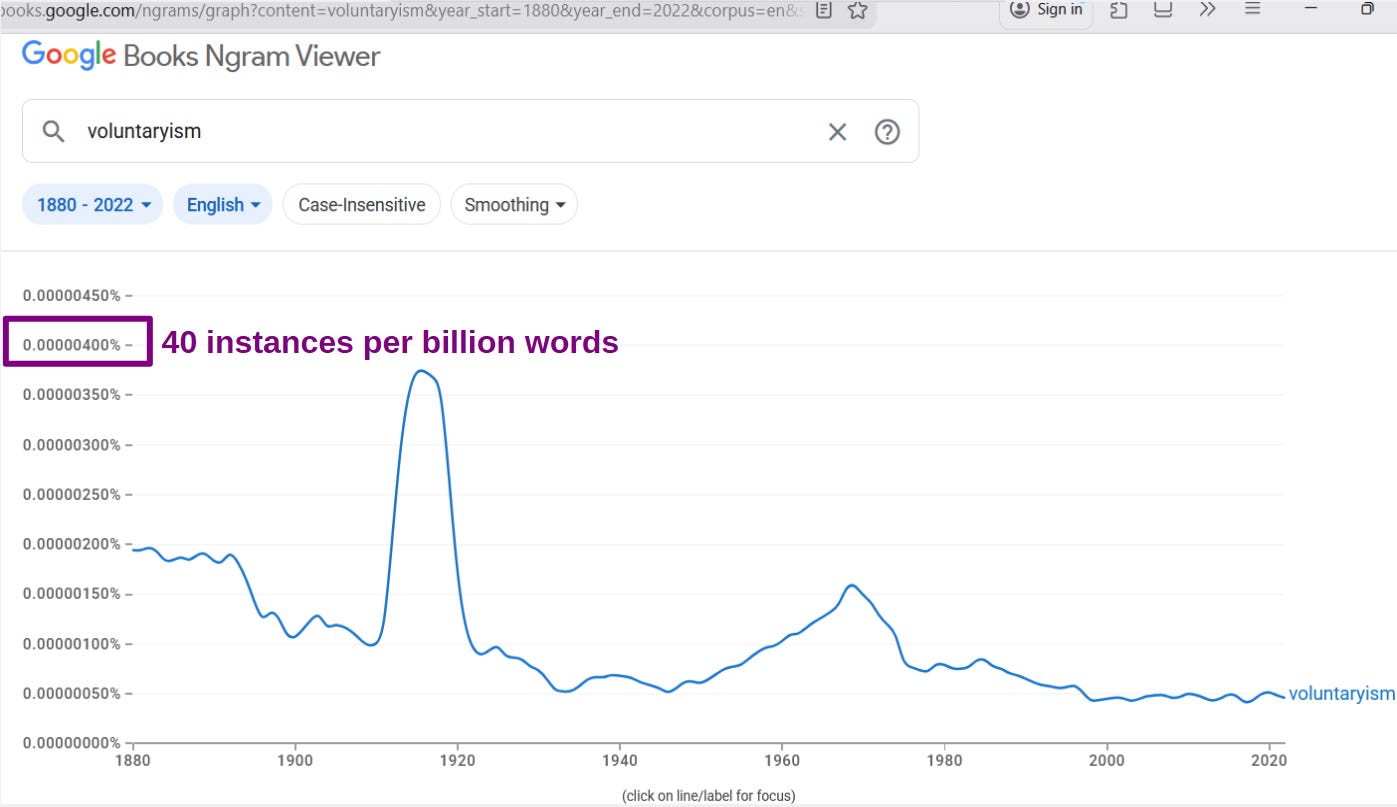Click the 1960 x-axis label
1397x807 pixels.
click(782, 760)
